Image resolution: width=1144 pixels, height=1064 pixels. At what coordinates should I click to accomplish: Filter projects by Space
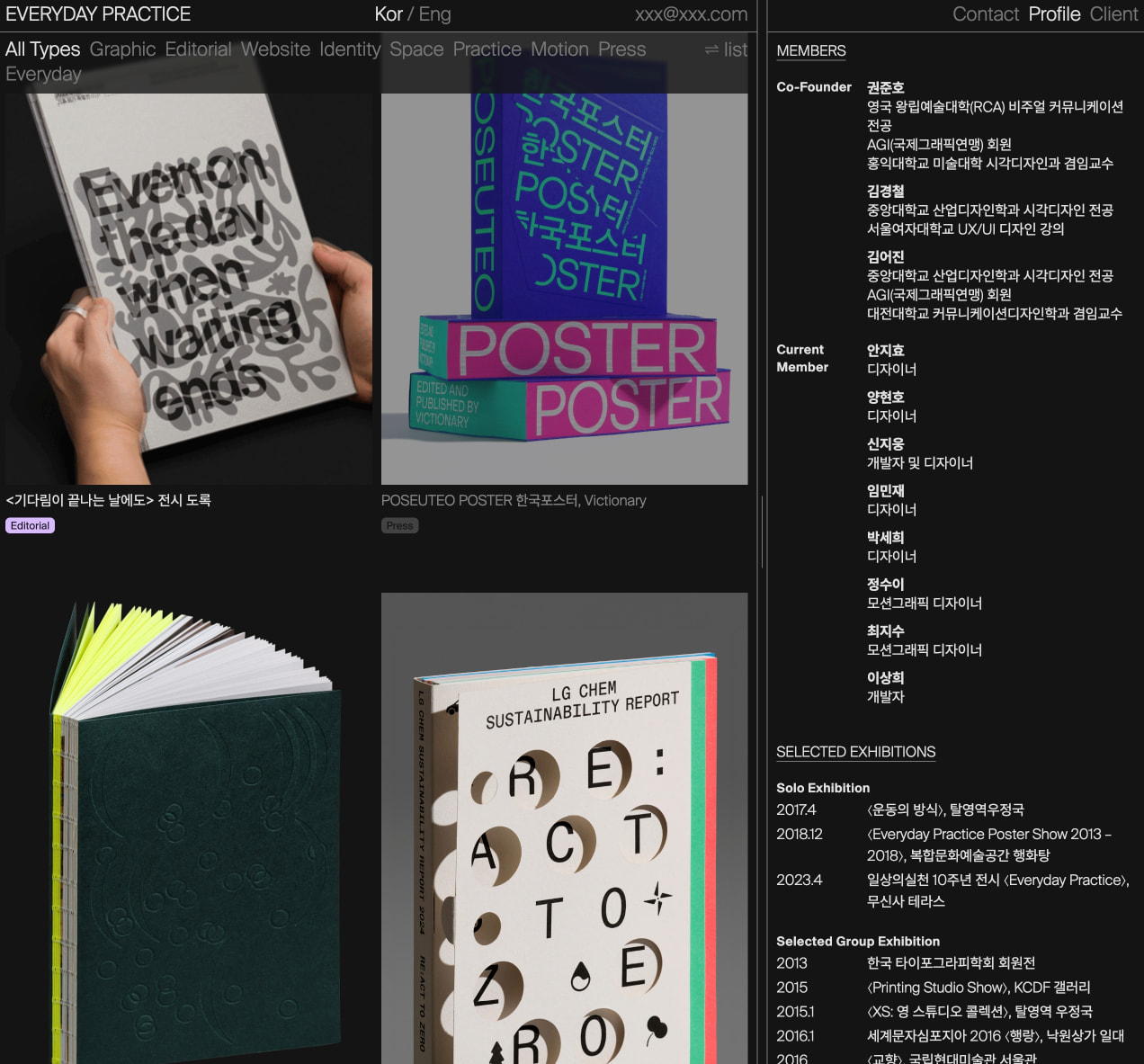click(x=416, y=49)
